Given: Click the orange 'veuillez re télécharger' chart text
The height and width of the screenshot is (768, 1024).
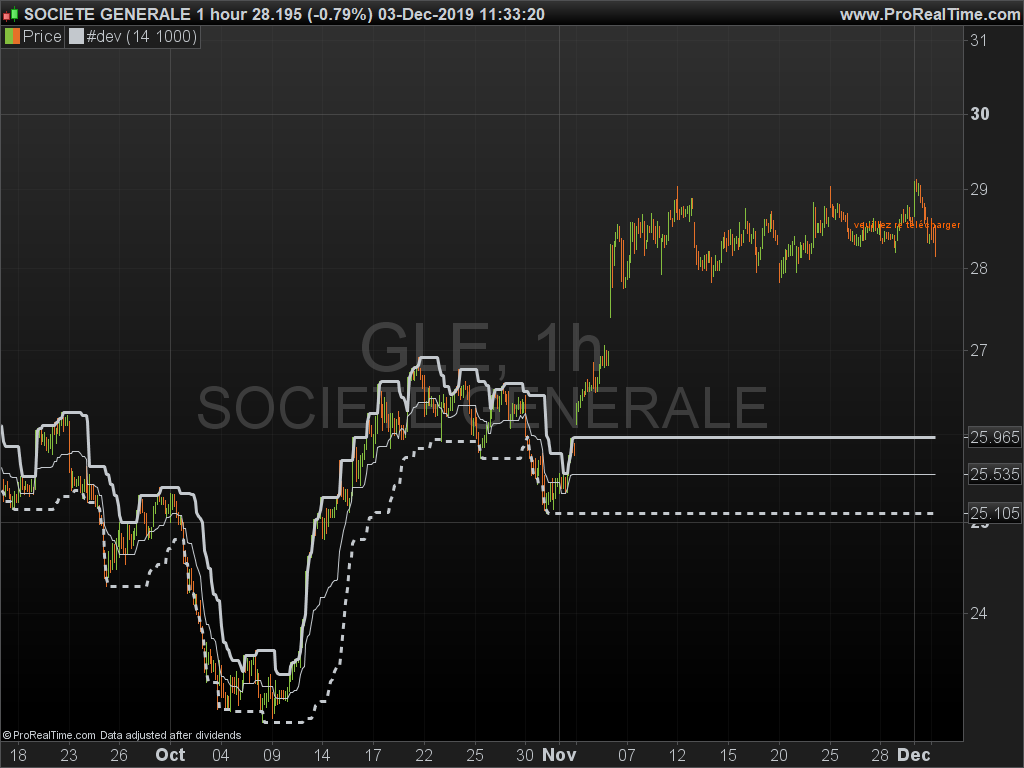Looking at the screenshot, I should coord(907,225).
